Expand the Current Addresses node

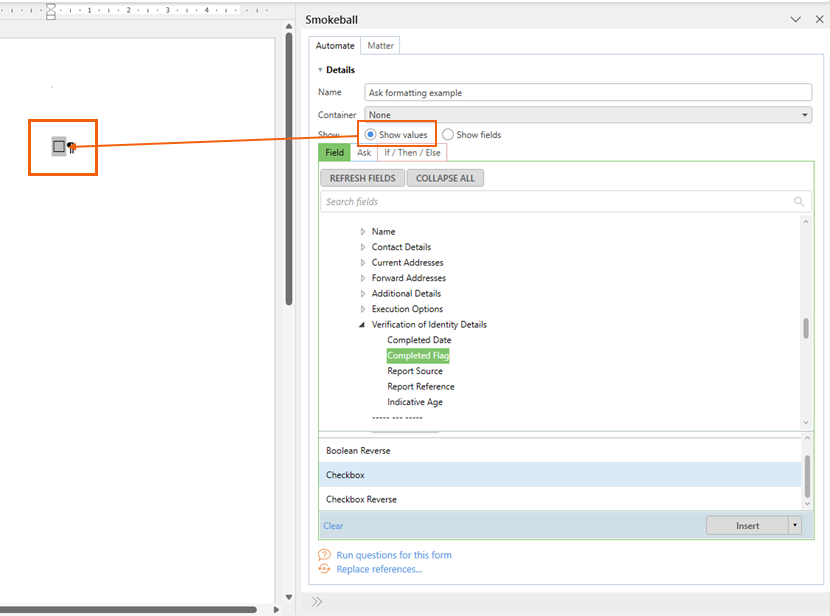click(363, 262)
